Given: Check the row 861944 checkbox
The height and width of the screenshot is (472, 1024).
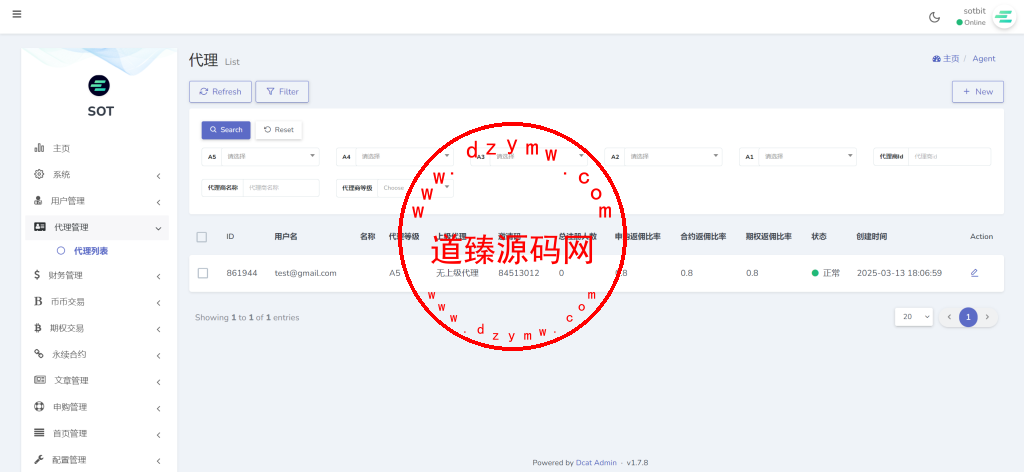Looking at the screenshot, I should 202,273.
